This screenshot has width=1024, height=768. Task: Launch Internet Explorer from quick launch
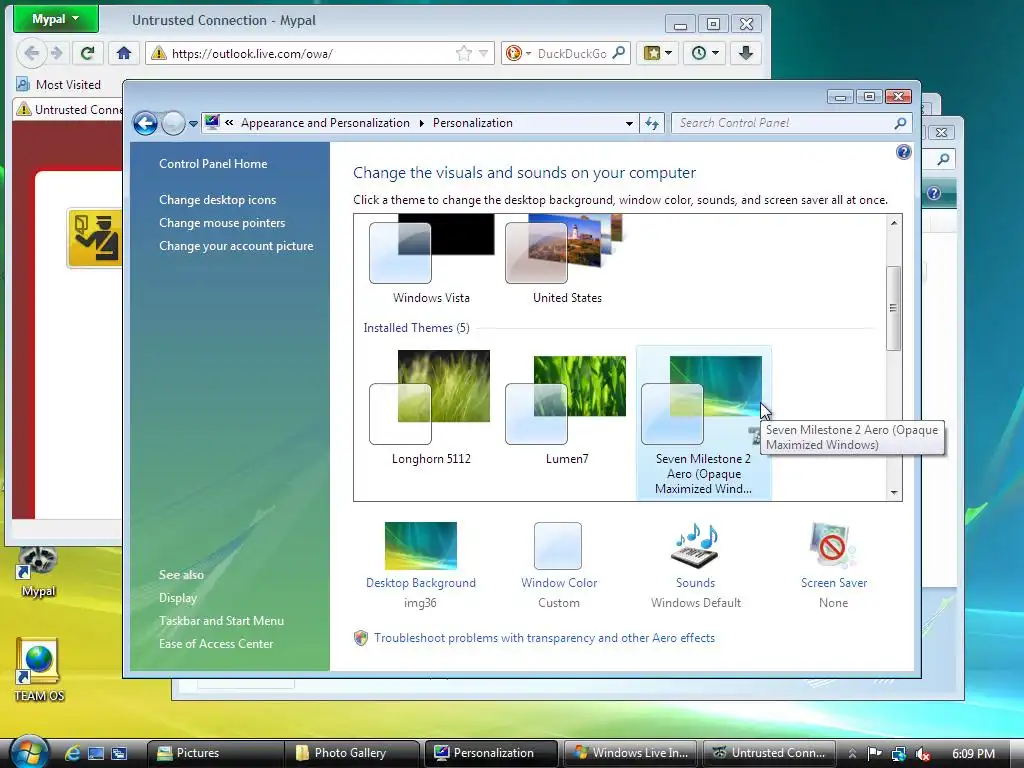point(72,753)
